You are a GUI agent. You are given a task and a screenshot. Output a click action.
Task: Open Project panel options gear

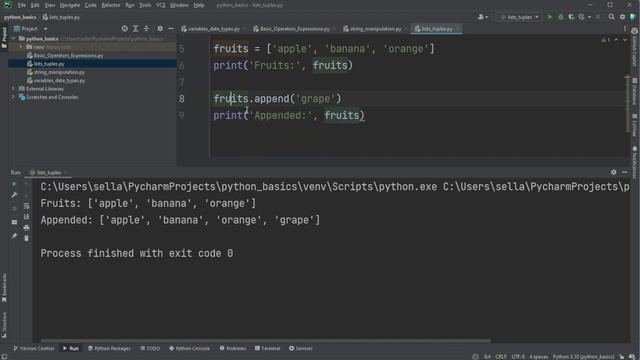click(x=160, y=29)
